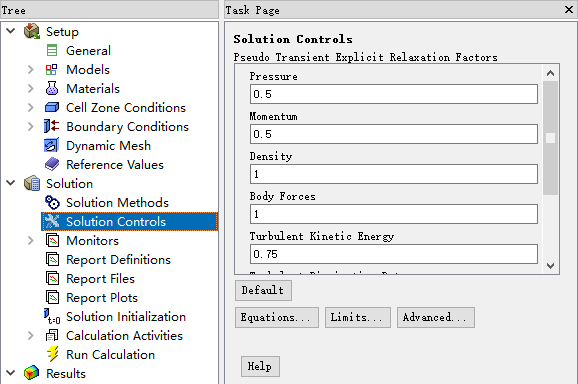Click the Default button

(263, 290)
